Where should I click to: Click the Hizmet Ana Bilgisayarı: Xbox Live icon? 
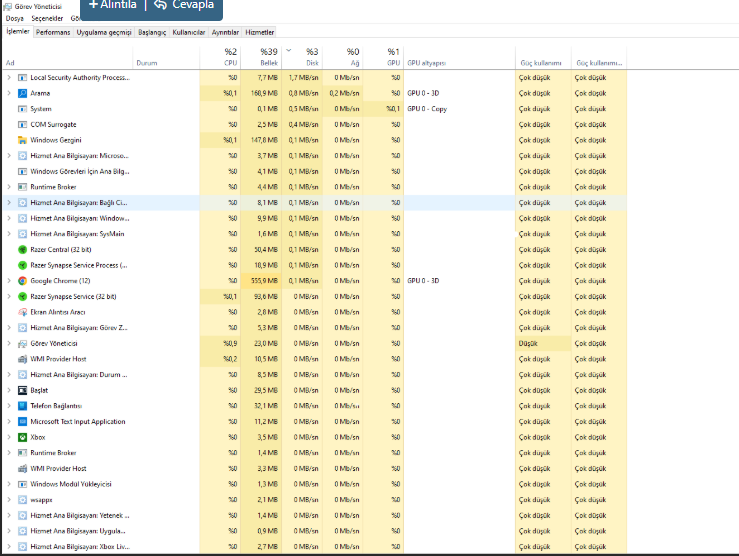tap(22, 547)
